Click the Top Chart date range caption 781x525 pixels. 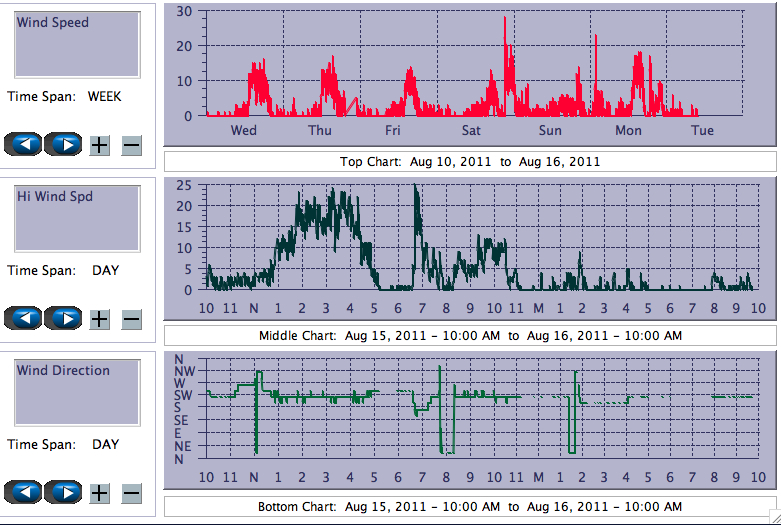pyautogui.click(x=470, y=161)
